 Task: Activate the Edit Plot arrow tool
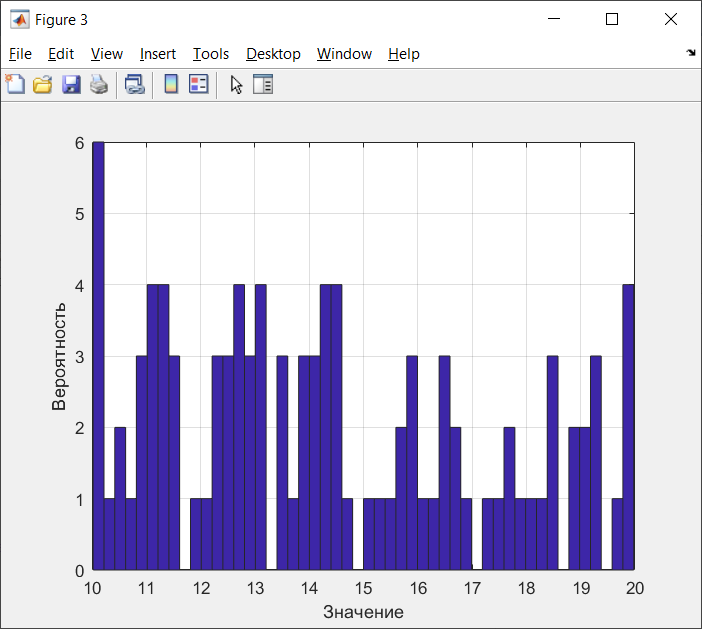pyautogui.click(x=236, y=84)
